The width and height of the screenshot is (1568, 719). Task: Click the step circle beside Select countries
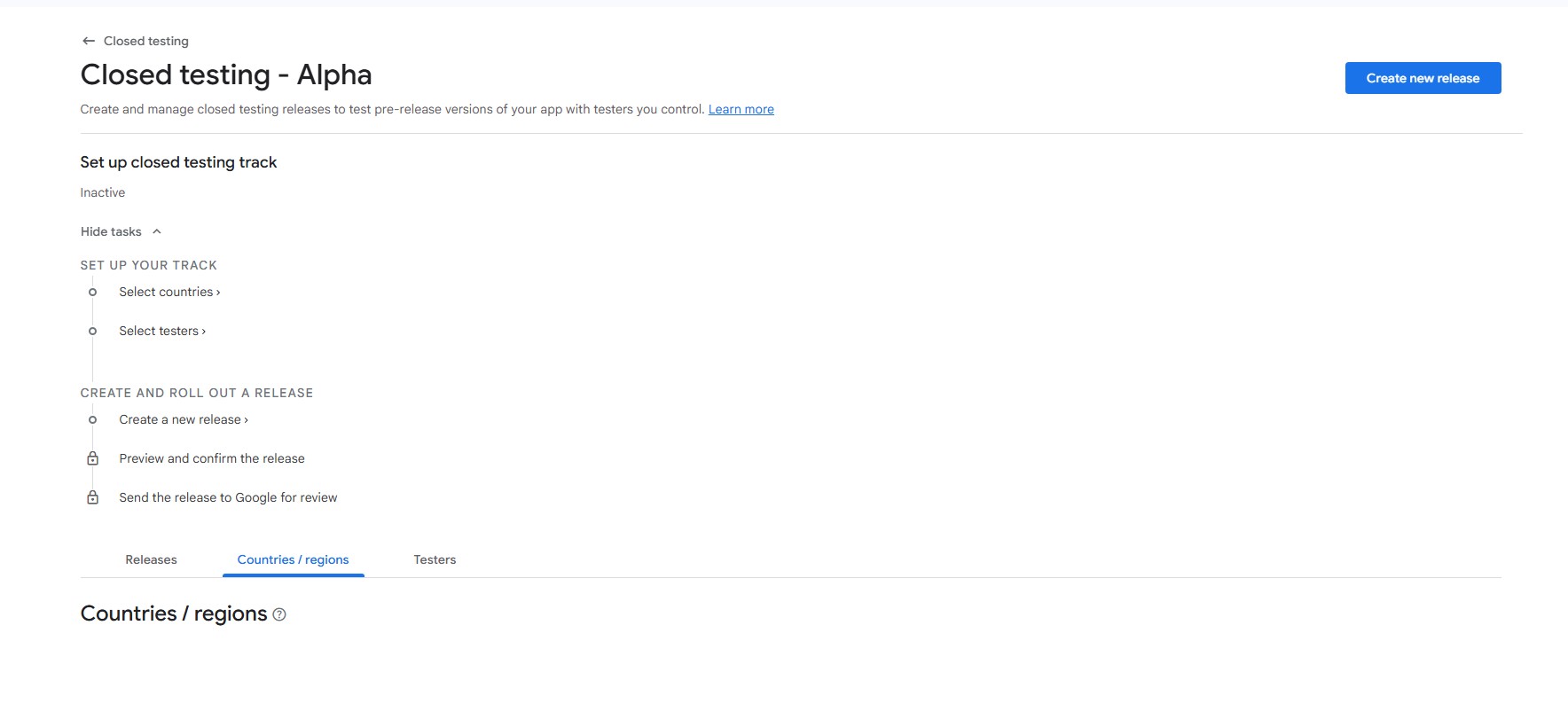point(92,292)
